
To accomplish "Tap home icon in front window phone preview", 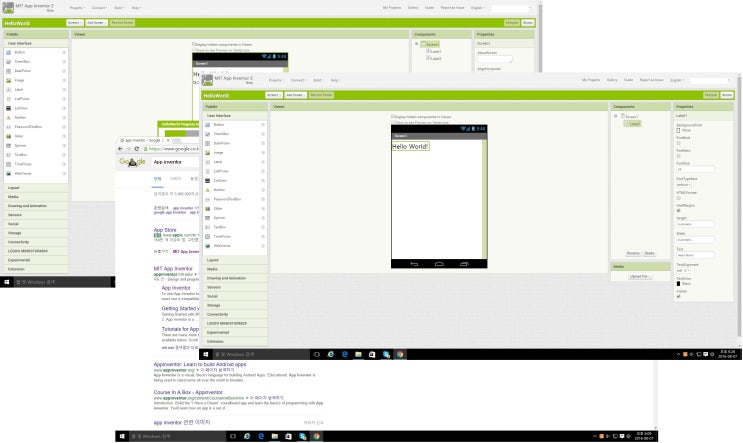I will pos(439,264).
